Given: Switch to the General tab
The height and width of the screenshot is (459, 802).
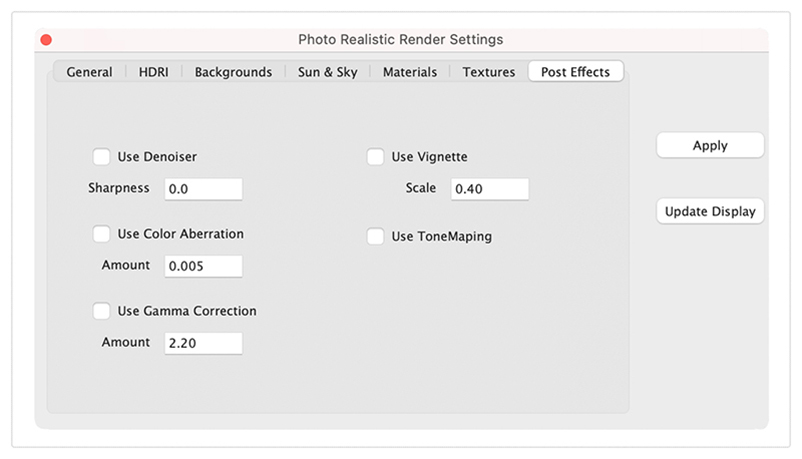Looking at the screenshot, I should pos(90,72).
